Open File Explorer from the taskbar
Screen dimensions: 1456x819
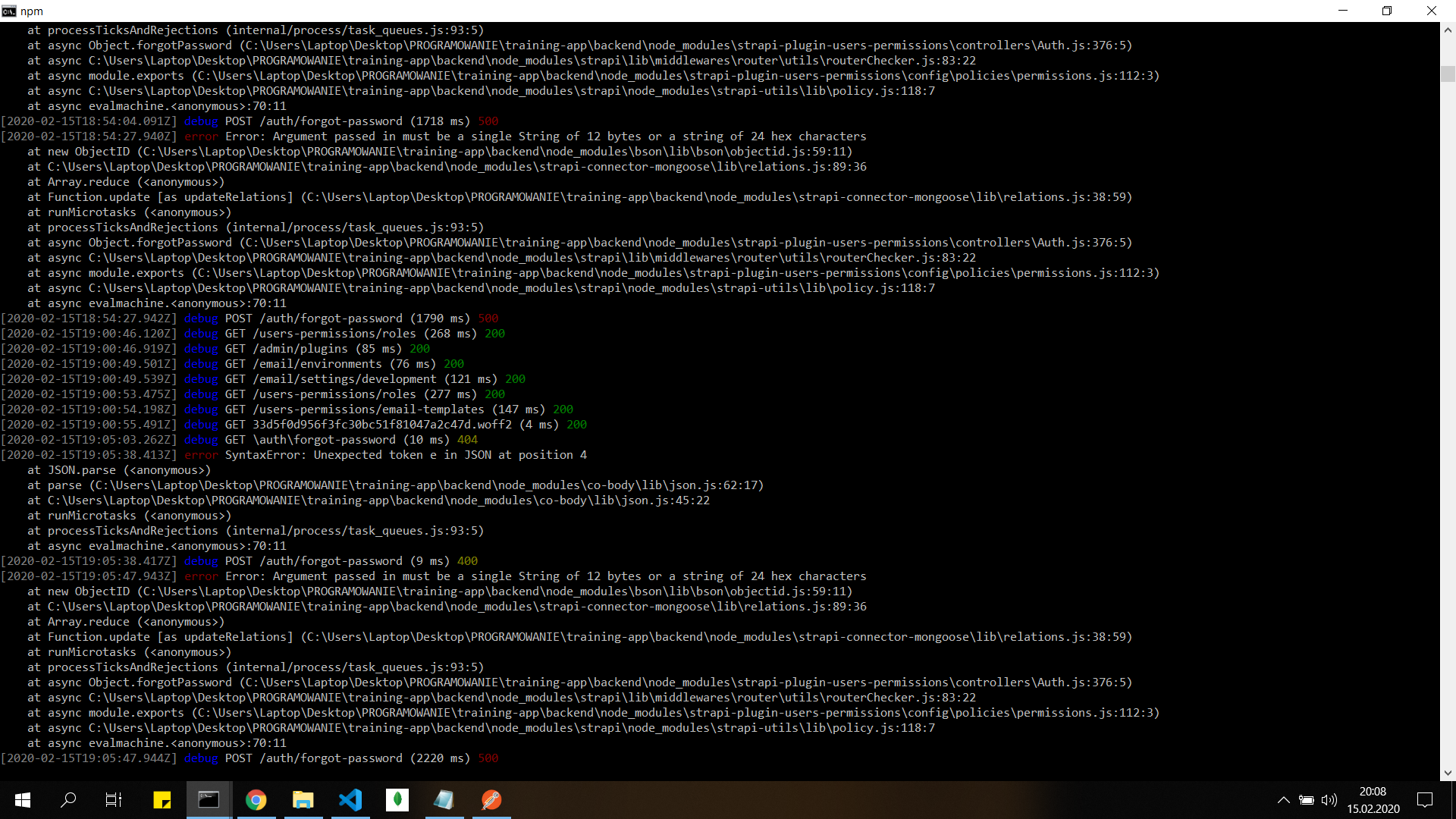[303, 800]
